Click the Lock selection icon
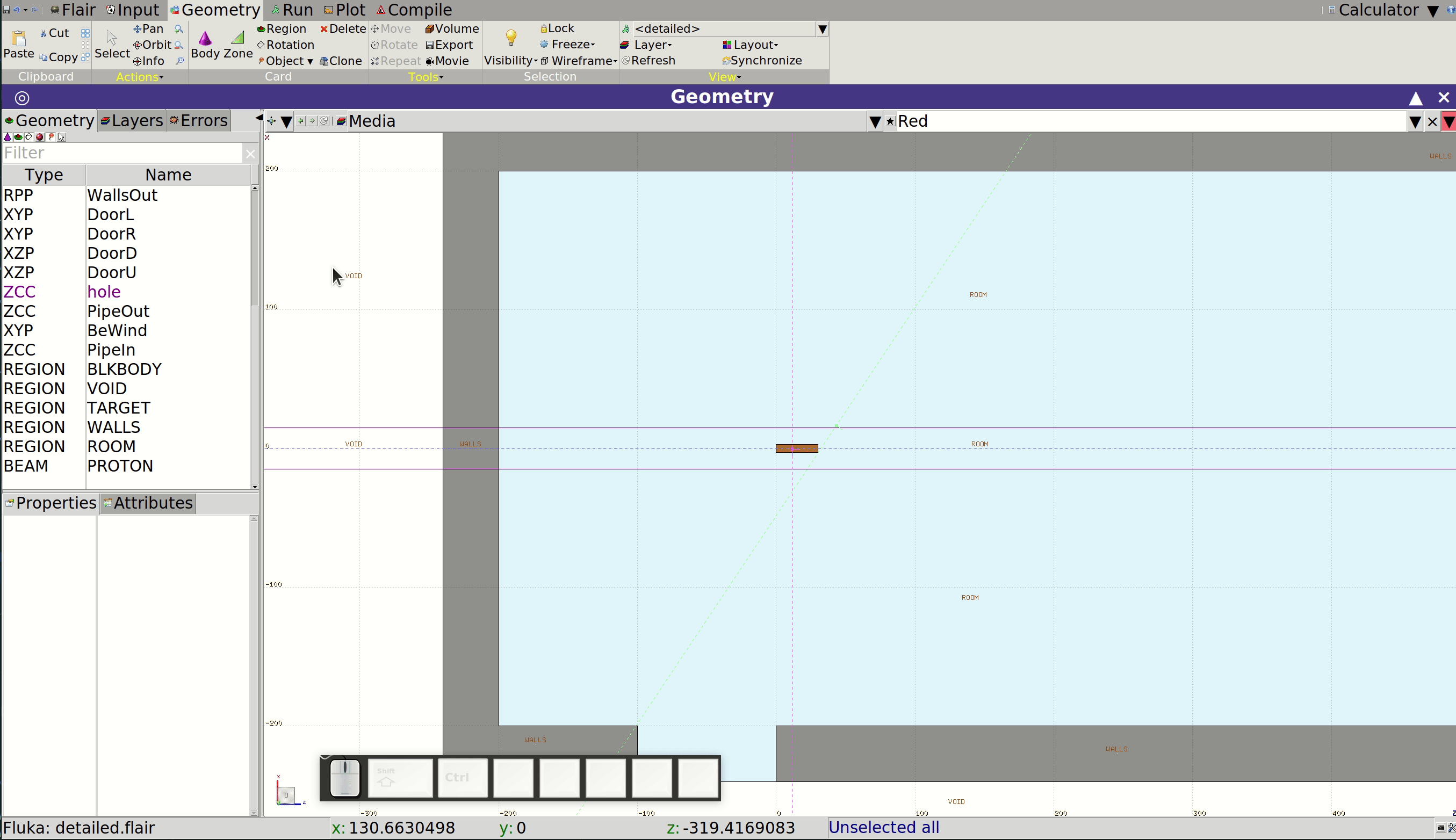1456x840 pixels. pyautogui.click(x=558, y=28)
